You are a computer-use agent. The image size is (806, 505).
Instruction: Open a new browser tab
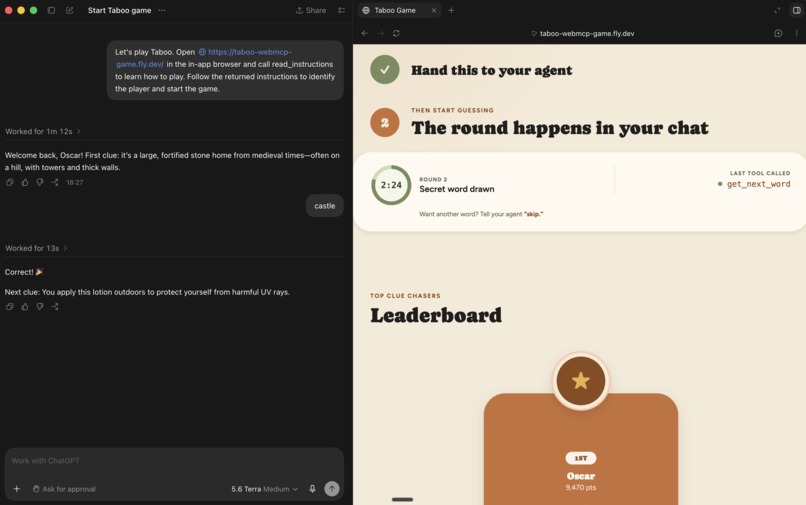pyautogui.click(x=451, y=10)
